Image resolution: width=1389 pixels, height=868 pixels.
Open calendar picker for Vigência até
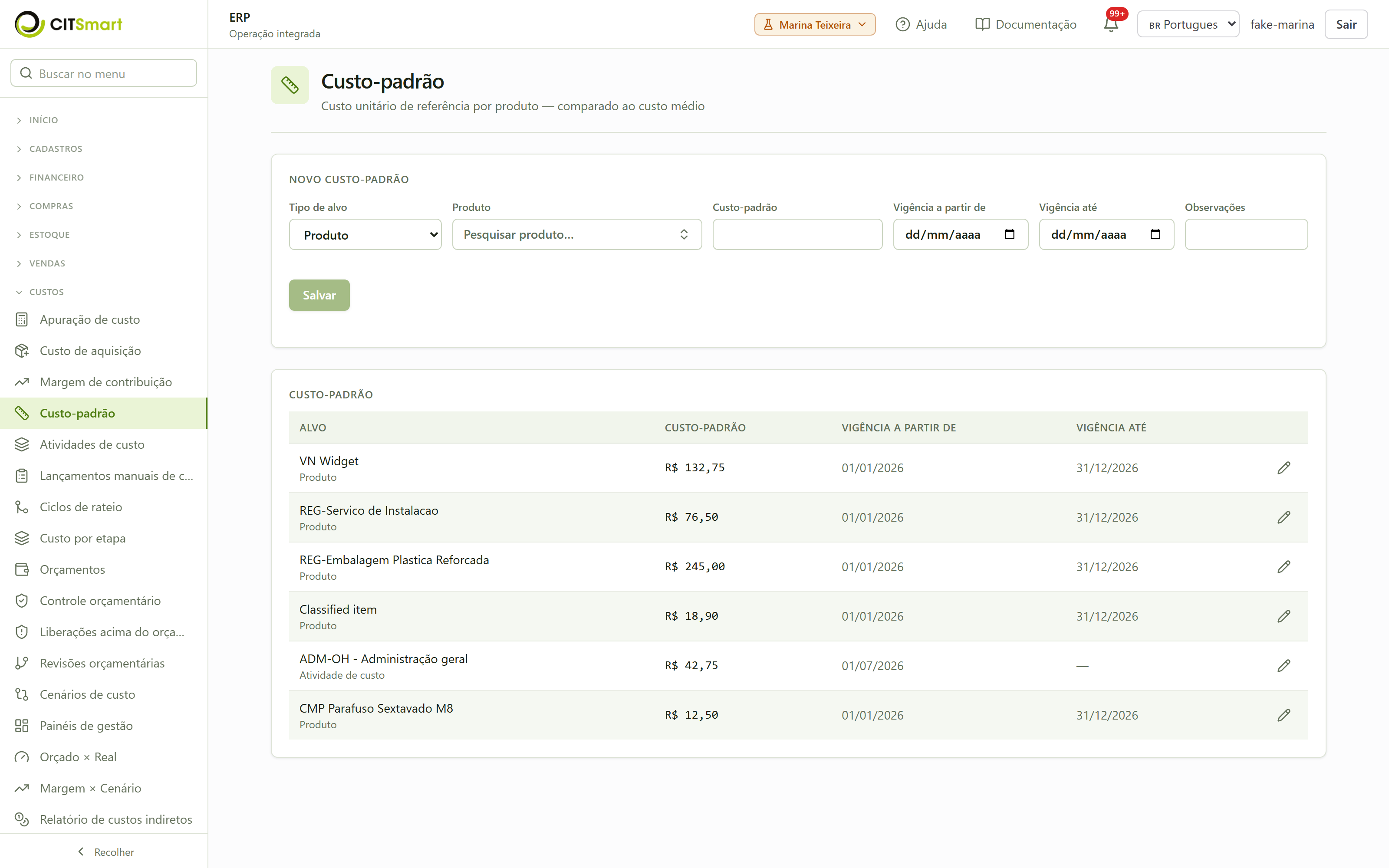[1155, 234]
